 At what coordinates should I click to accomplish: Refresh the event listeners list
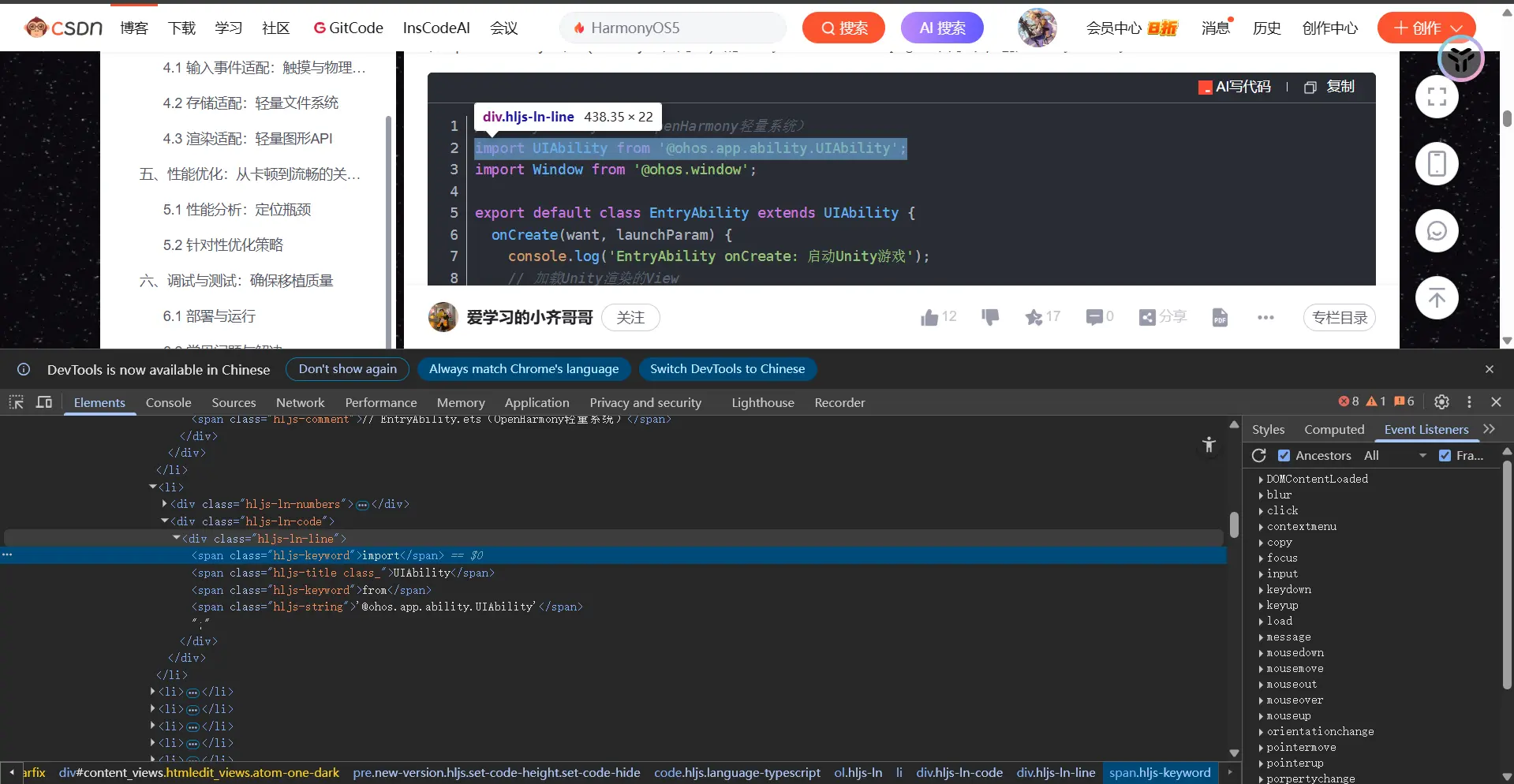click(1259, 456)
